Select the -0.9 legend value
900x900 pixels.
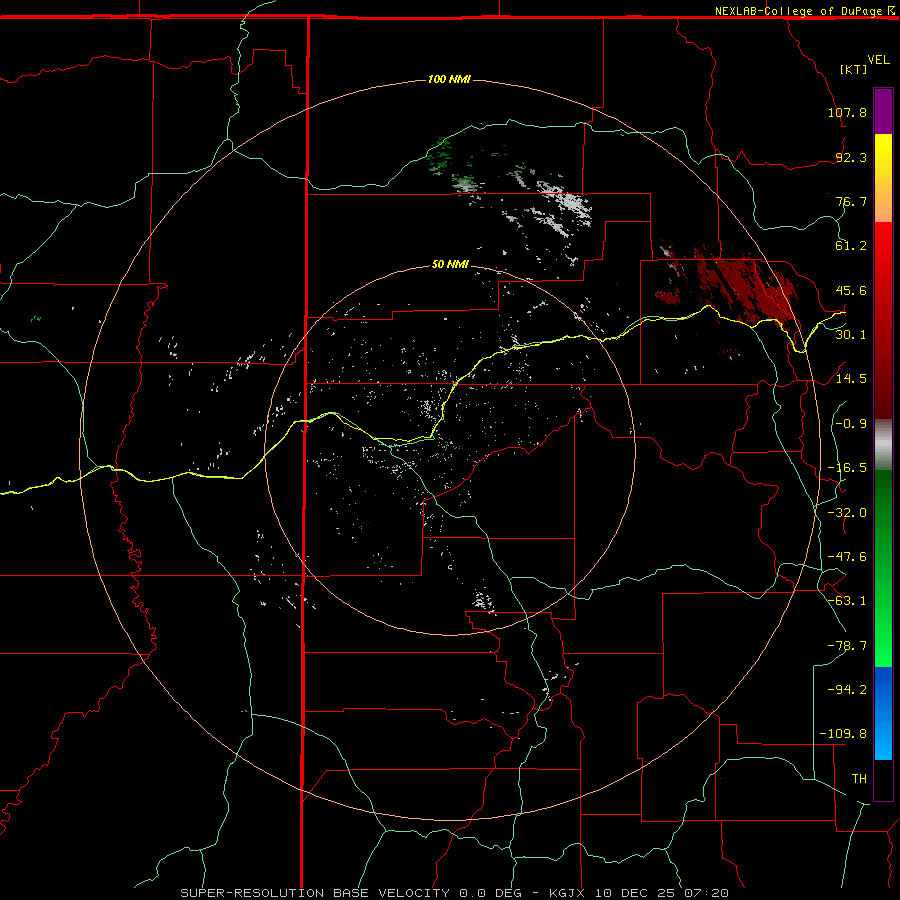(851, 424)
